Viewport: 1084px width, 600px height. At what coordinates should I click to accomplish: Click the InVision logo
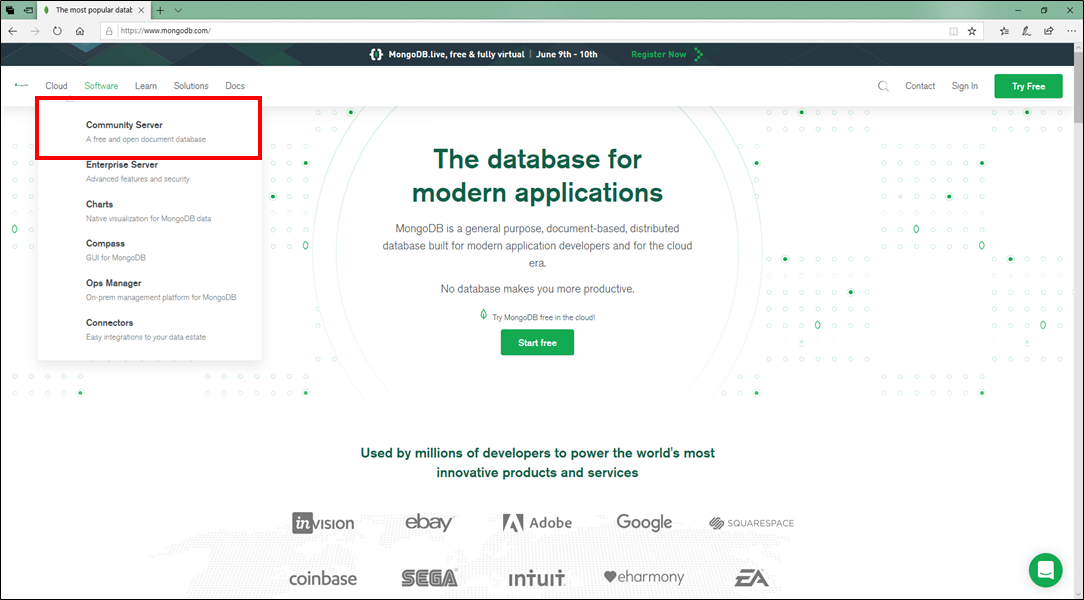pos(323,523)
